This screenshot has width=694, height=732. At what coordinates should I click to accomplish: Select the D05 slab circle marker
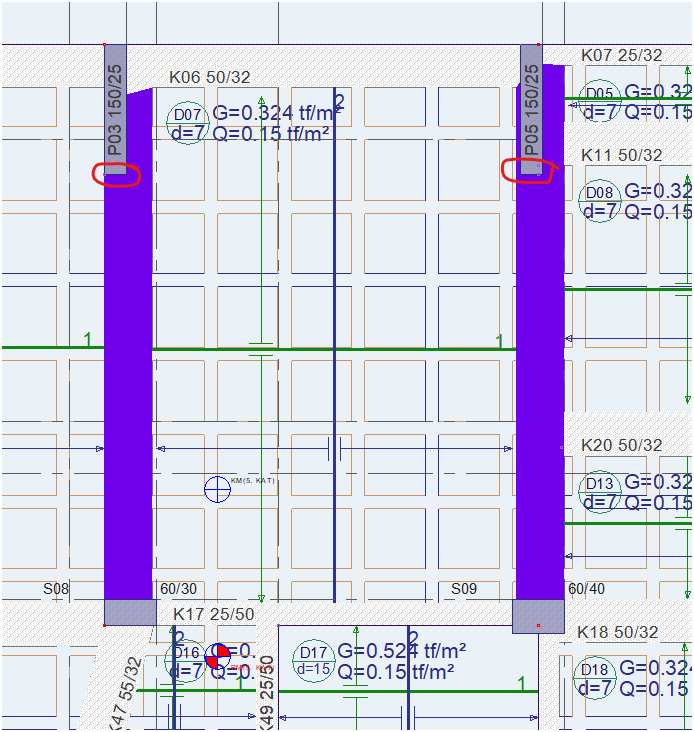coord(600,102)
